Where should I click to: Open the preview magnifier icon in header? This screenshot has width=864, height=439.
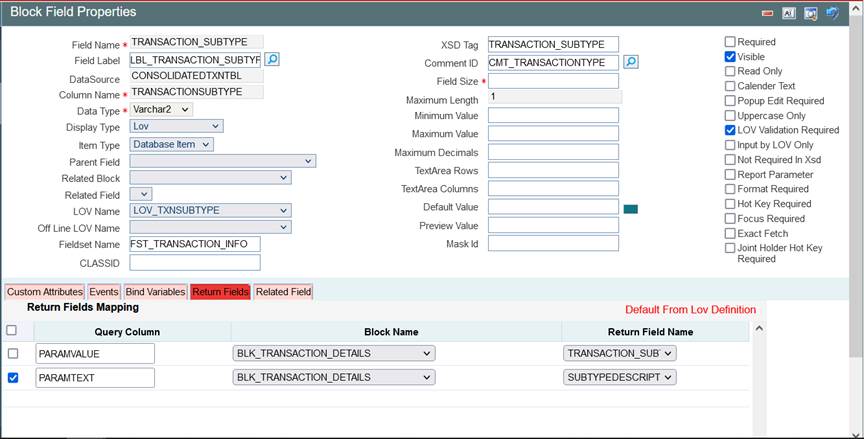coord(810,13)
